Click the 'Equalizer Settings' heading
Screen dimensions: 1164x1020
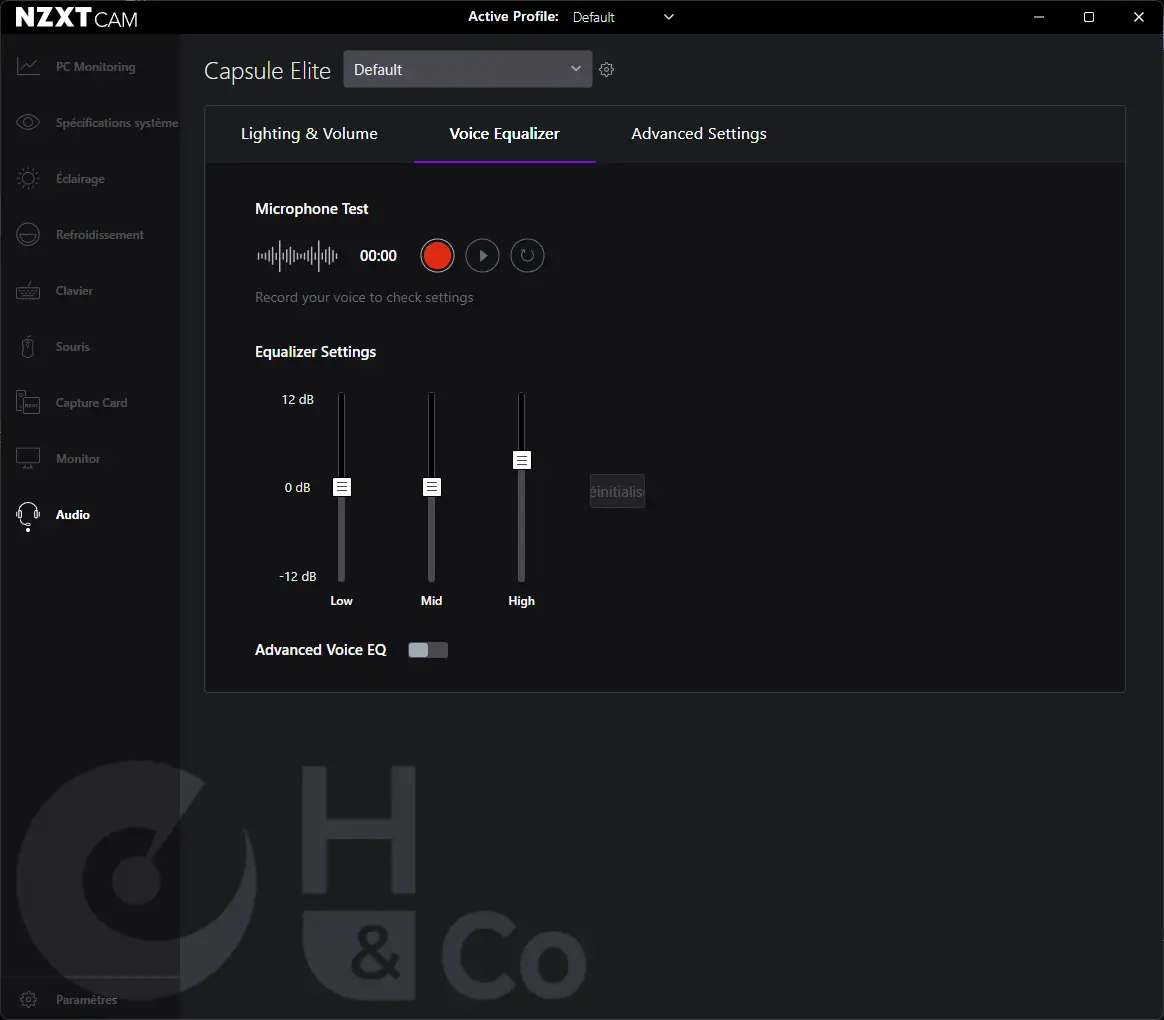[x=315, y=352]
